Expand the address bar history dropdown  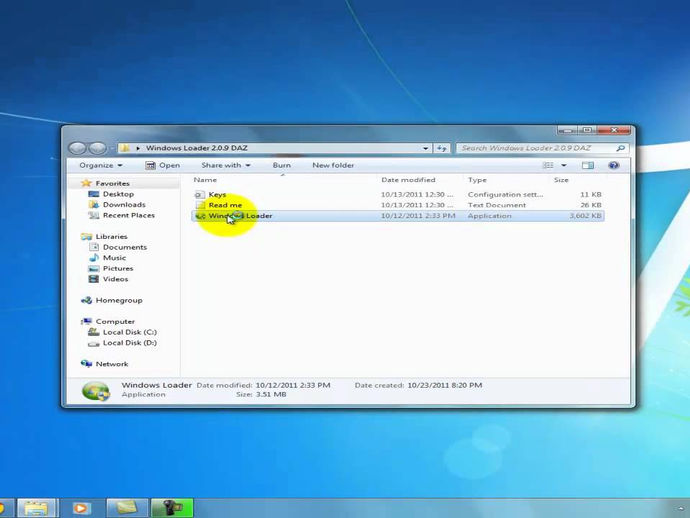pyautogui.click(x=426, y=148)
